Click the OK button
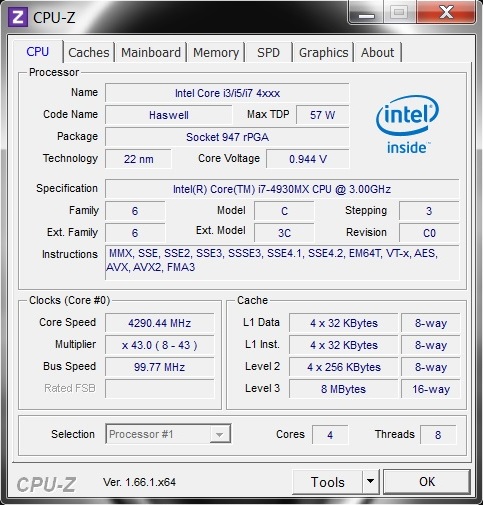The width and height of the screenshot is (483, 505). (x=427, y=482)
